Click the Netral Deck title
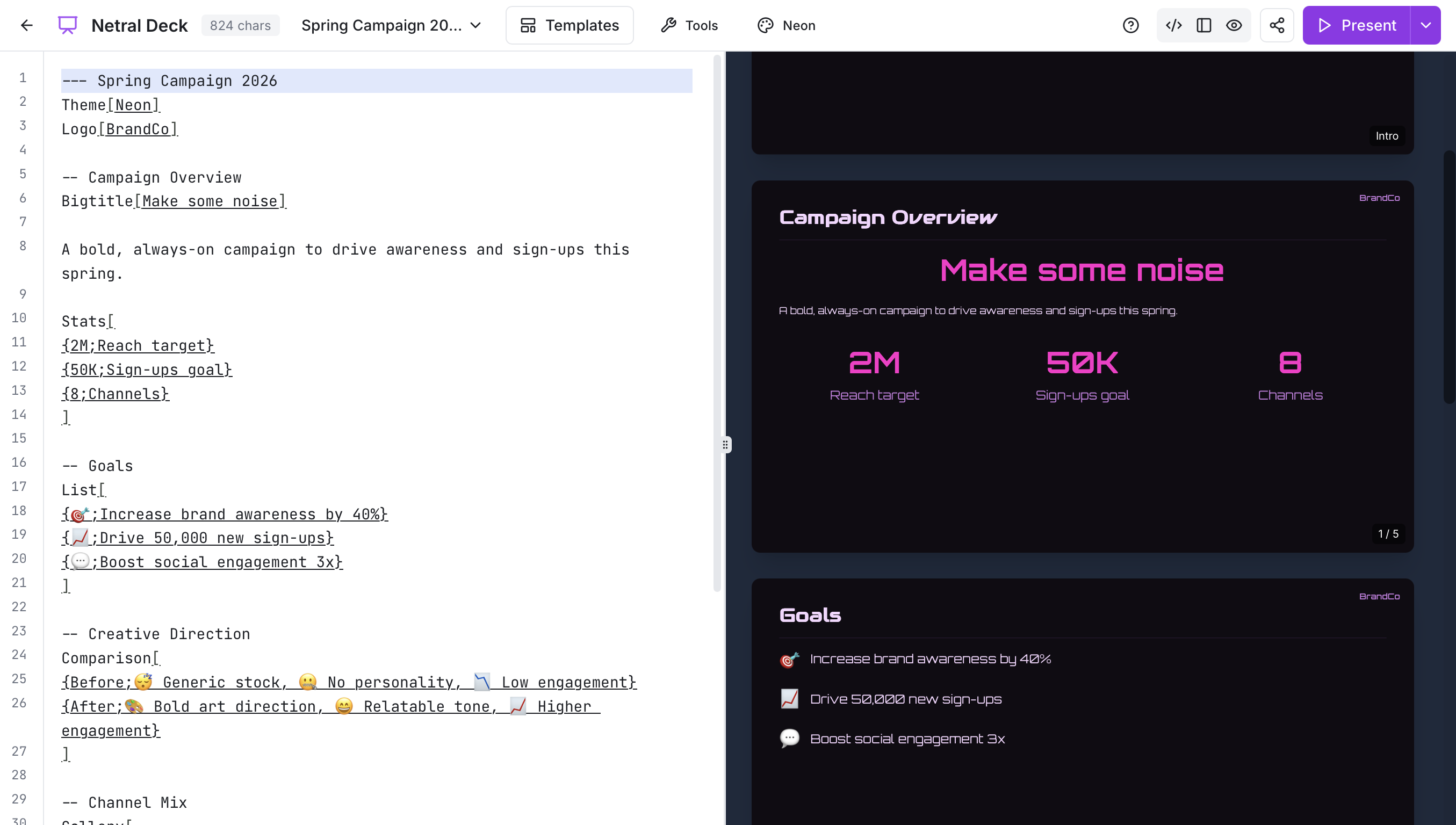The width and height of the screenshot is (1456, 825). tap(140, 25)
